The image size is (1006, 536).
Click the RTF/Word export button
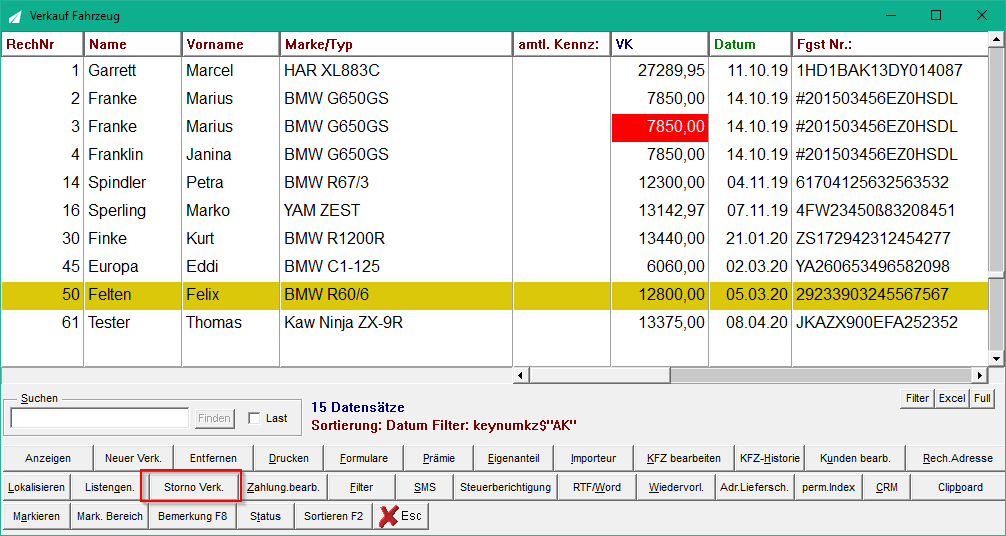pyautogui.click(x=597, y=487)
